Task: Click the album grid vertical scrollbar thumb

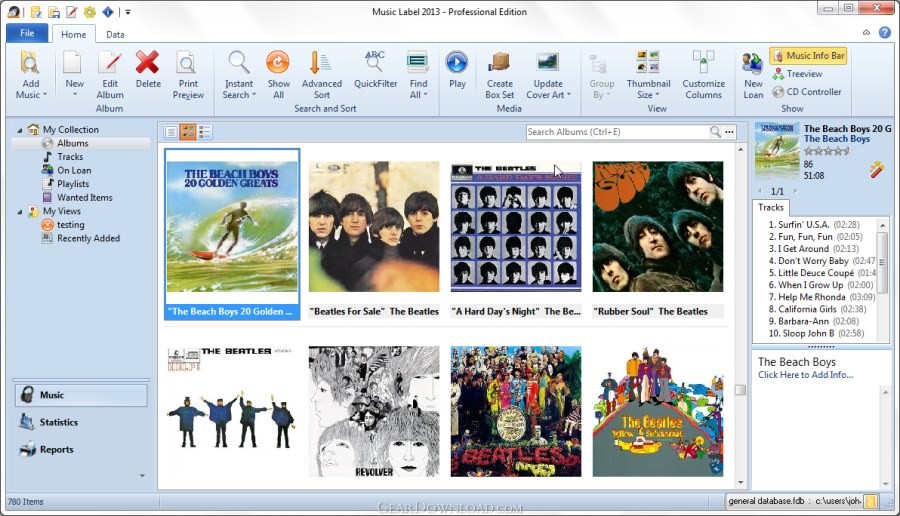Action: pyautogui.click(x=740, y=390)
